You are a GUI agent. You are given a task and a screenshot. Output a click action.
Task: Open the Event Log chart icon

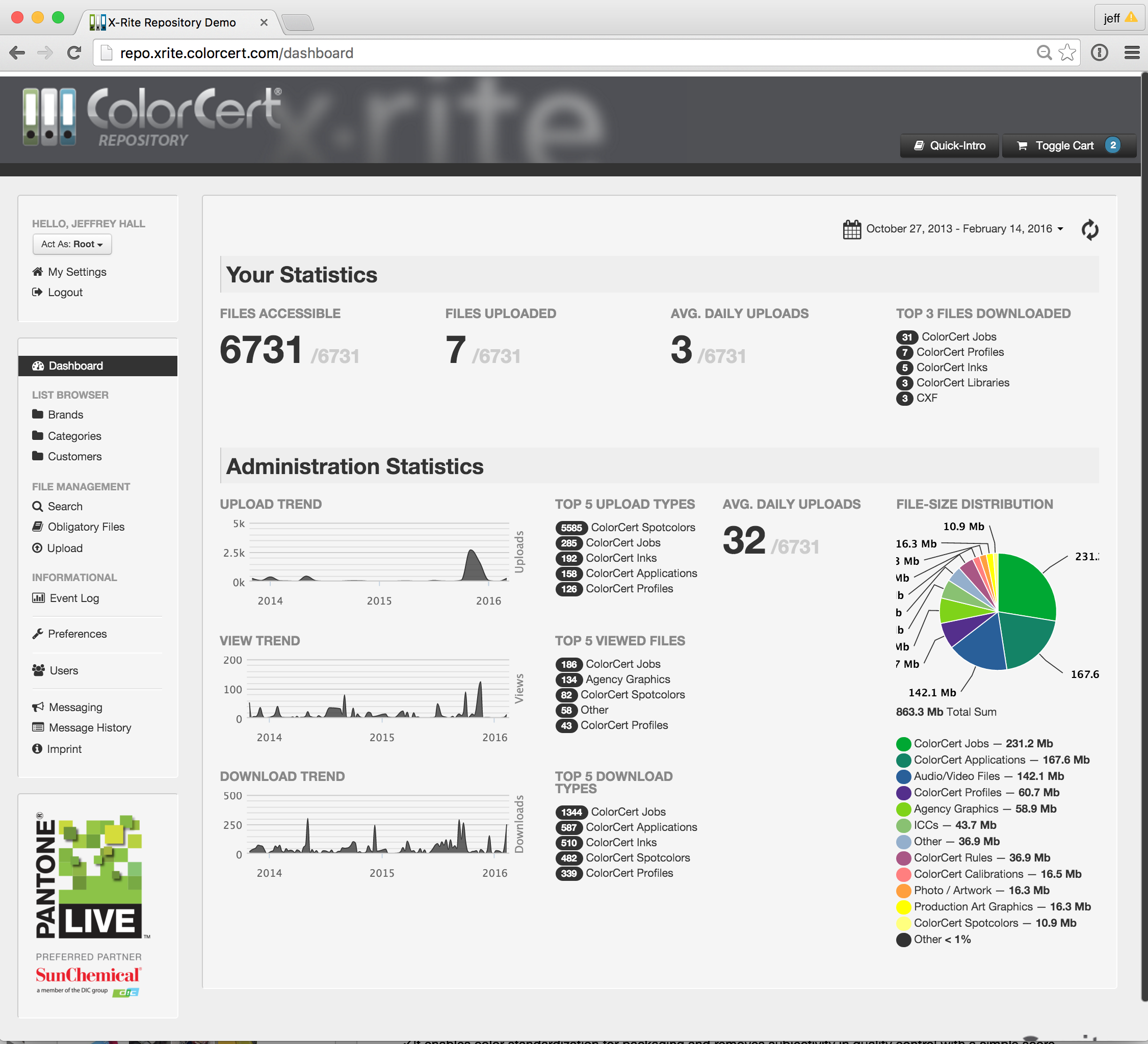38,598
